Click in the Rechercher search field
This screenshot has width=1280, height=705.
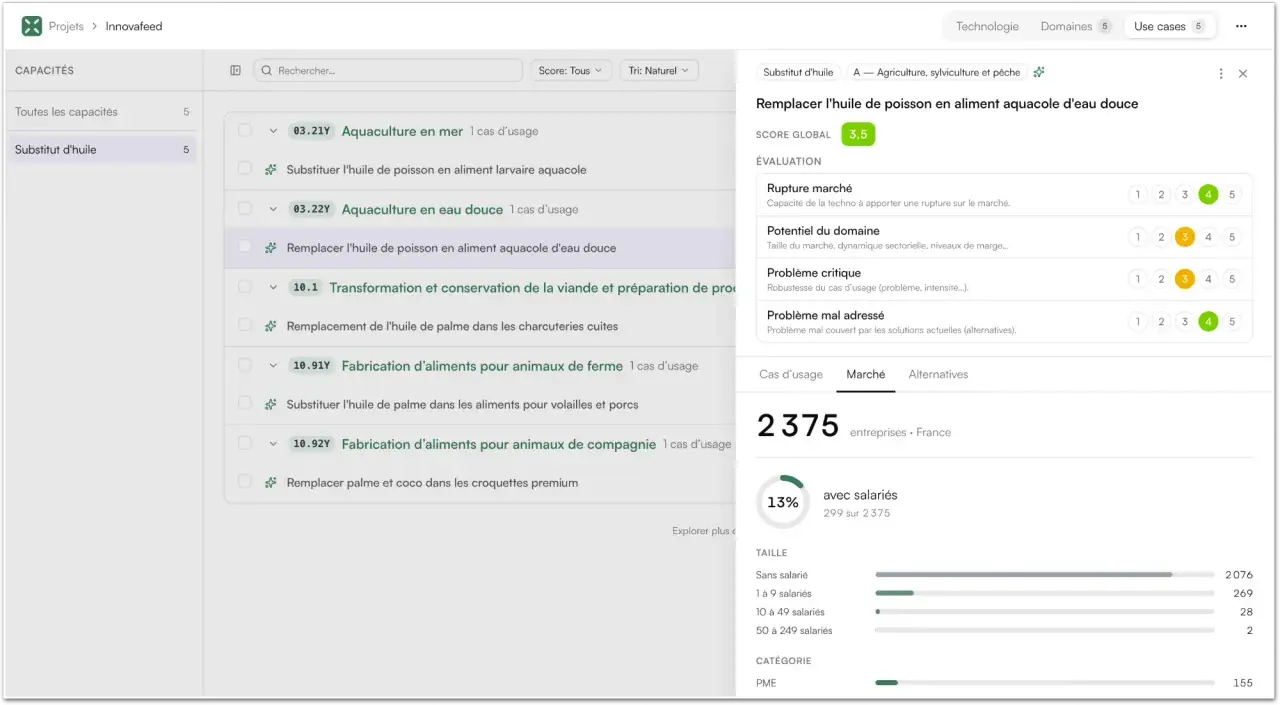point(388,71)
